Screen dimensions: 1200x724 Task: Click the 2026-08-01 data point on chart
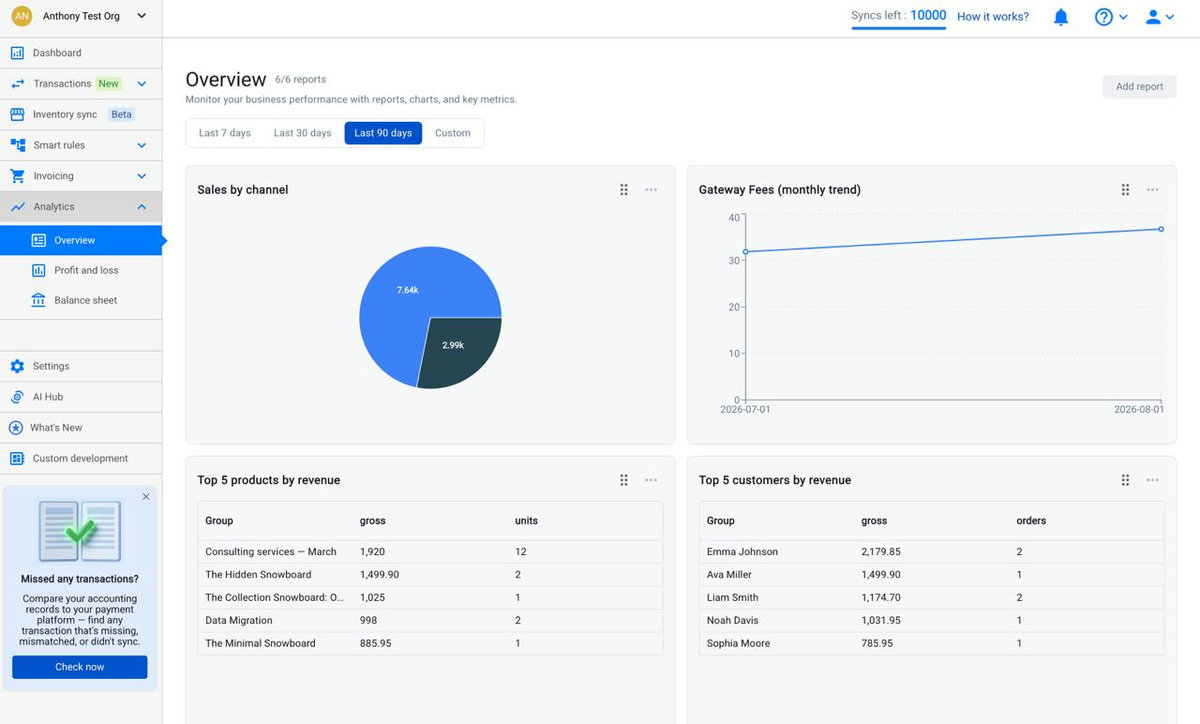1161,229
